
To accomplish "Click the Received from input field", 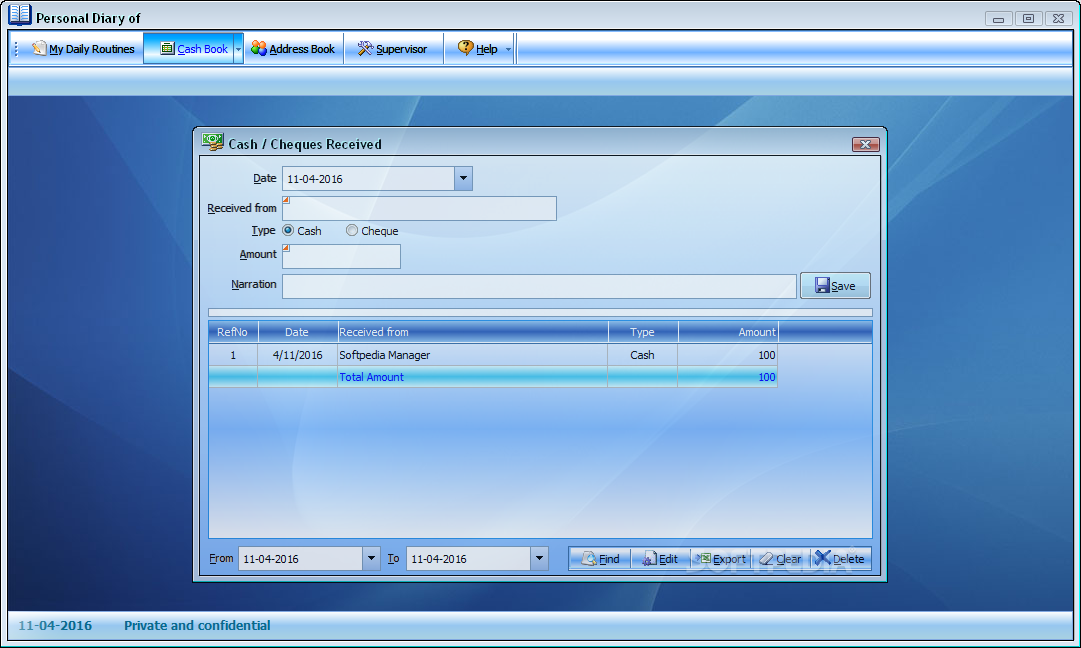I will pyautogui.click(x=419, y=208).
